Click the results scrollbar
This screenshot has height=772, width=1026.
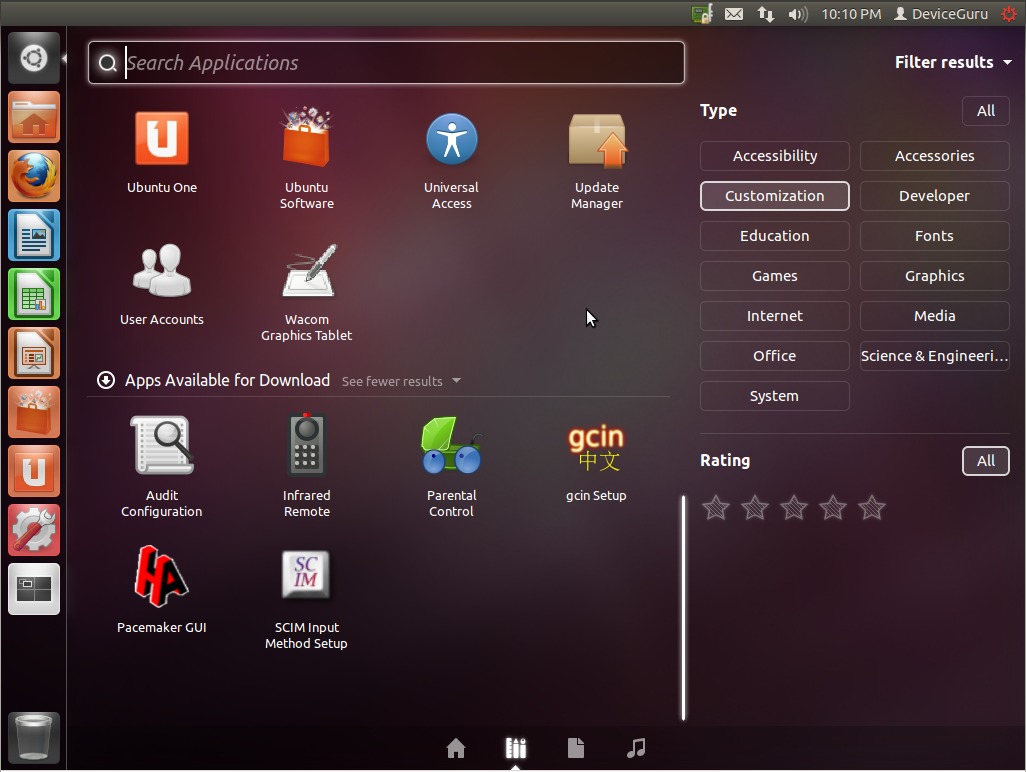[683, 607]
